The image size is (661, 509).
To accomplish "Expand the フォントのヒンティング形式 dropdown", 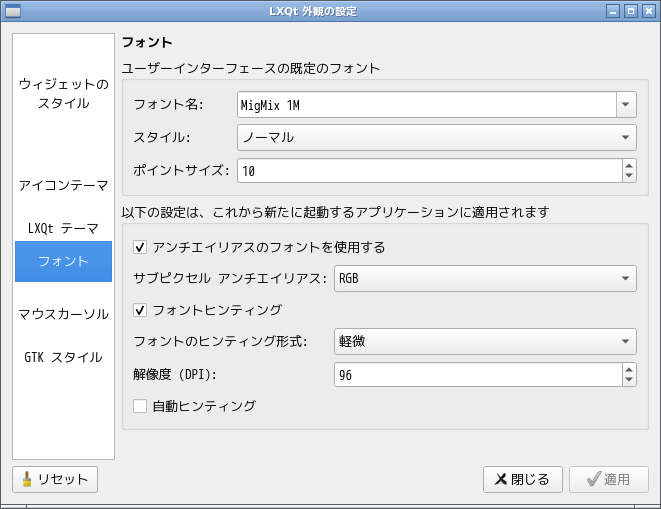I will (x=485, y=342).
